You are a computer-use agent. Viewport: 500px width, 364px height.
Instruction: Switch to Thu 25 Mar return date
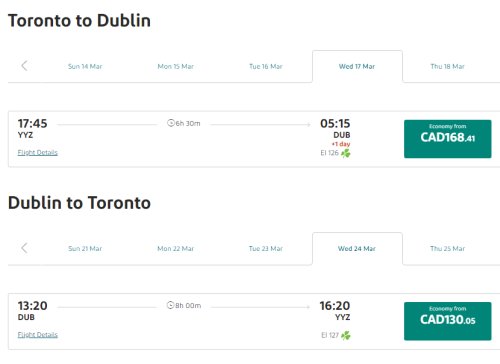447,248
